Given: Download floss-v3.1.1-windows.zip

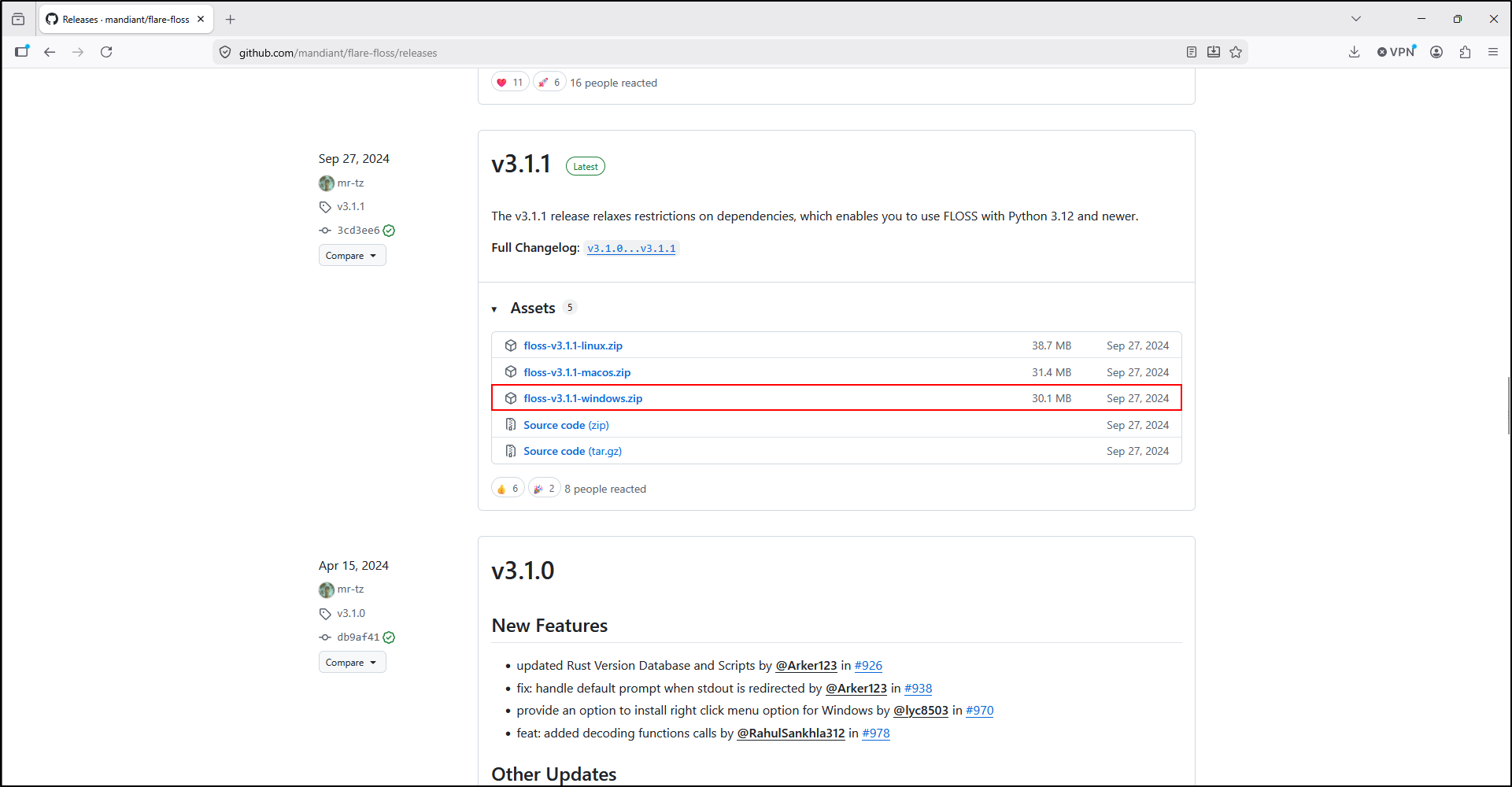Looking at the screenshot, I should pos(583,398).
